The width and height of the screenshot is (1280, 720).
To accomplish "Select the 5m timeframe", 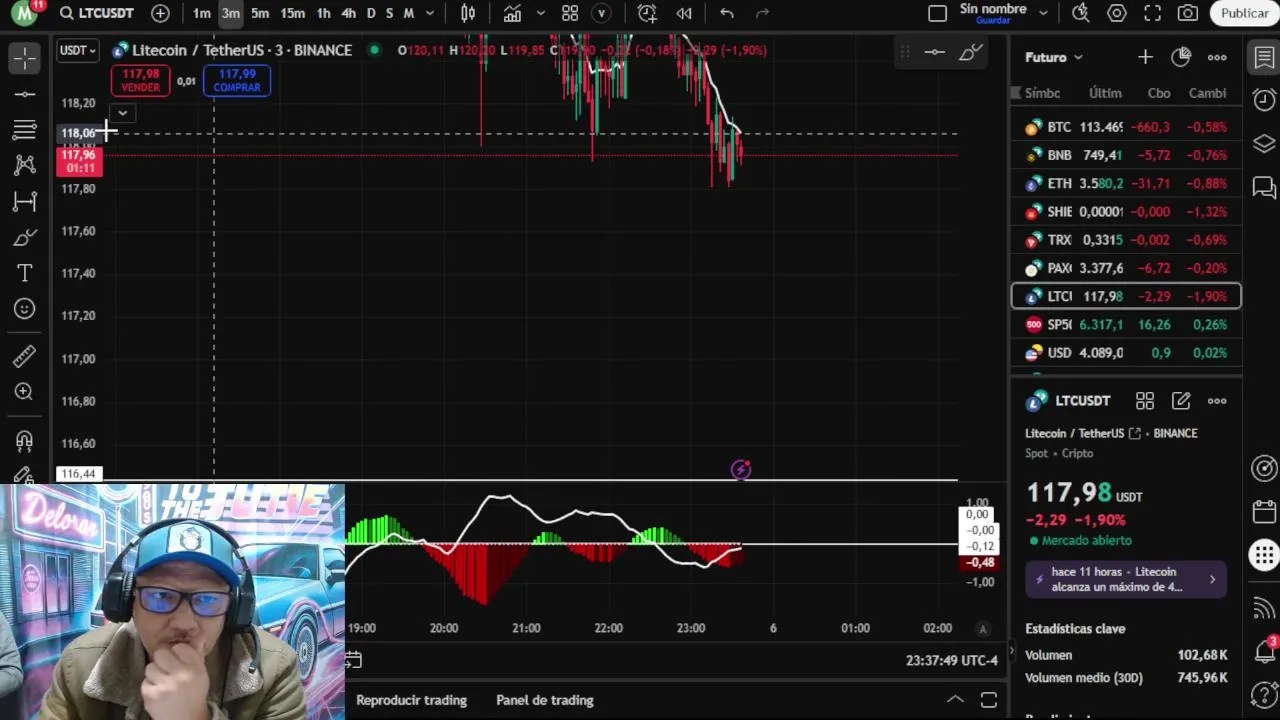I will (260, 13).
